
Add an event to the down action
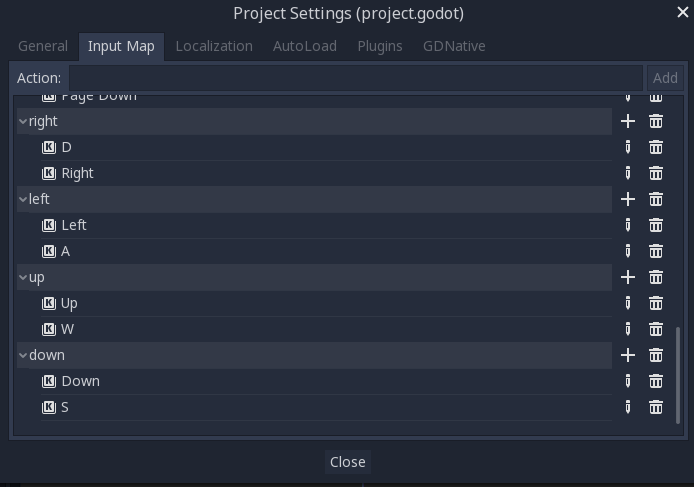[628, 355]
